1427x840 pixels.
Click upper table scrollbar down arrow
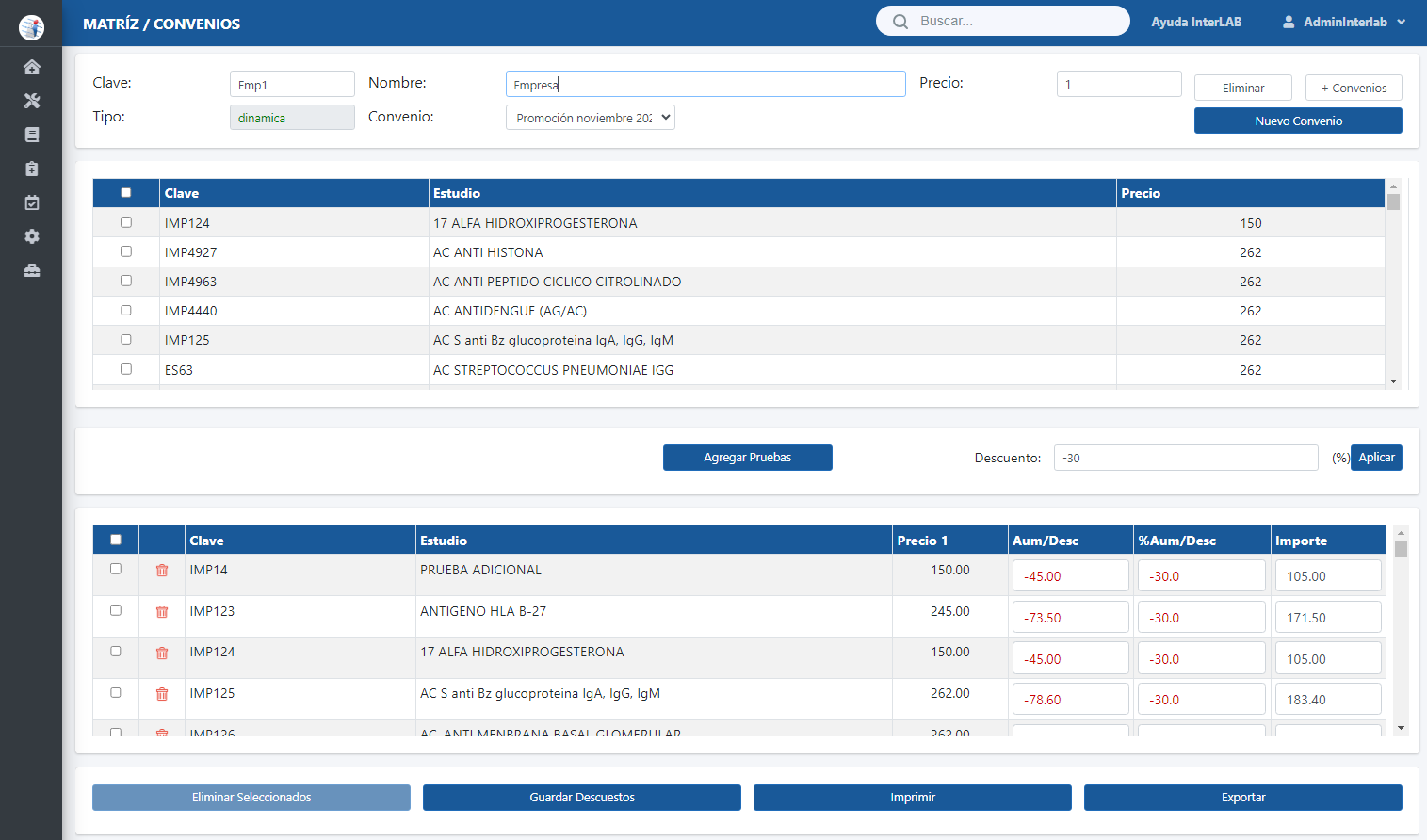[x=1393, y=381]
